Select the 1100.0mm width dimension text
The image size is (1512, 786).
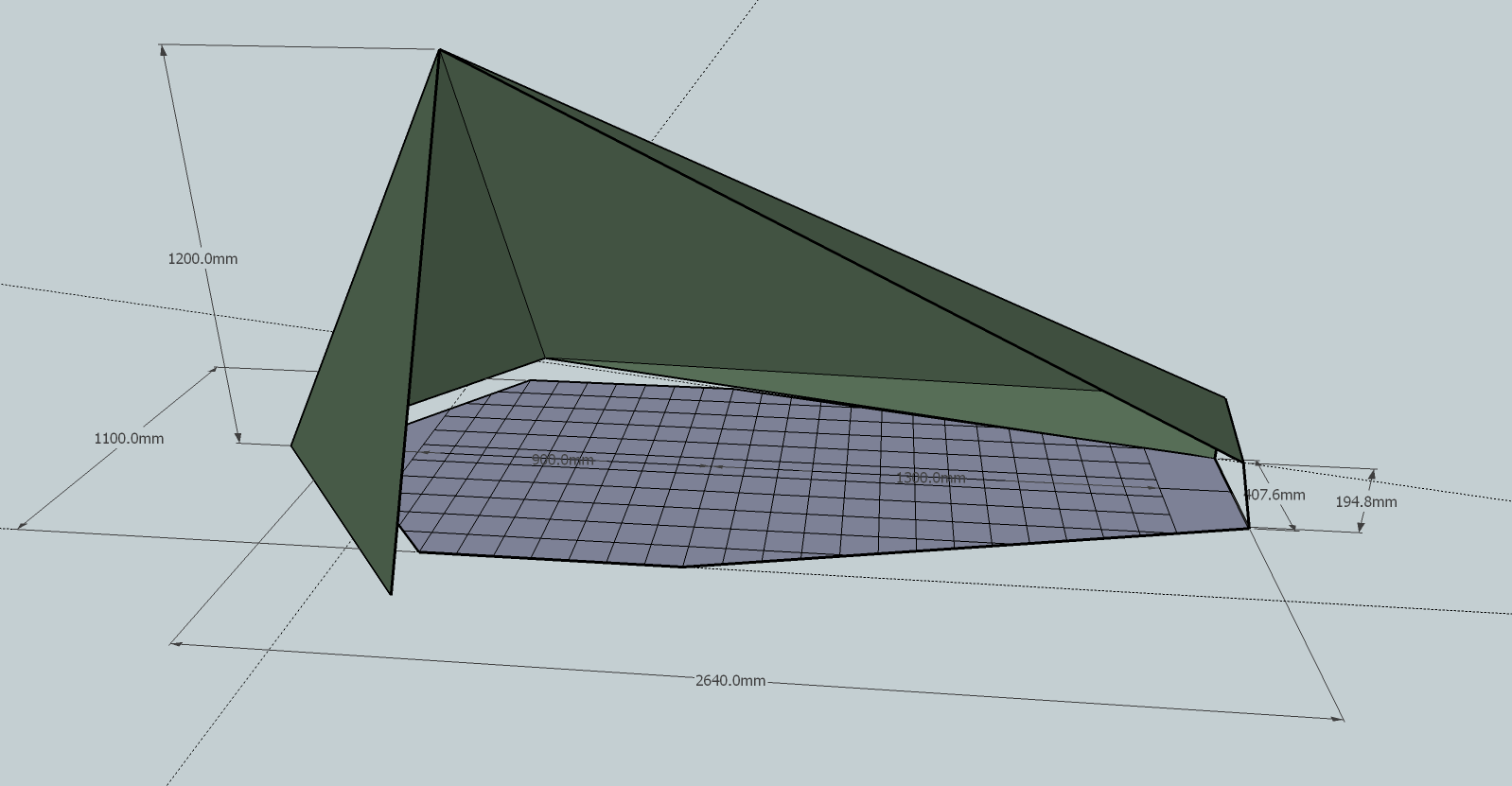click(x=129, y=439)
